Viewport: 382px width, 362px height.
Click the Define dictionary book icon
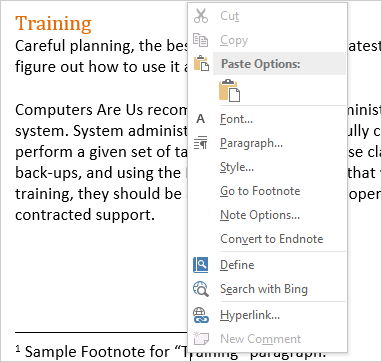(201, 265)
